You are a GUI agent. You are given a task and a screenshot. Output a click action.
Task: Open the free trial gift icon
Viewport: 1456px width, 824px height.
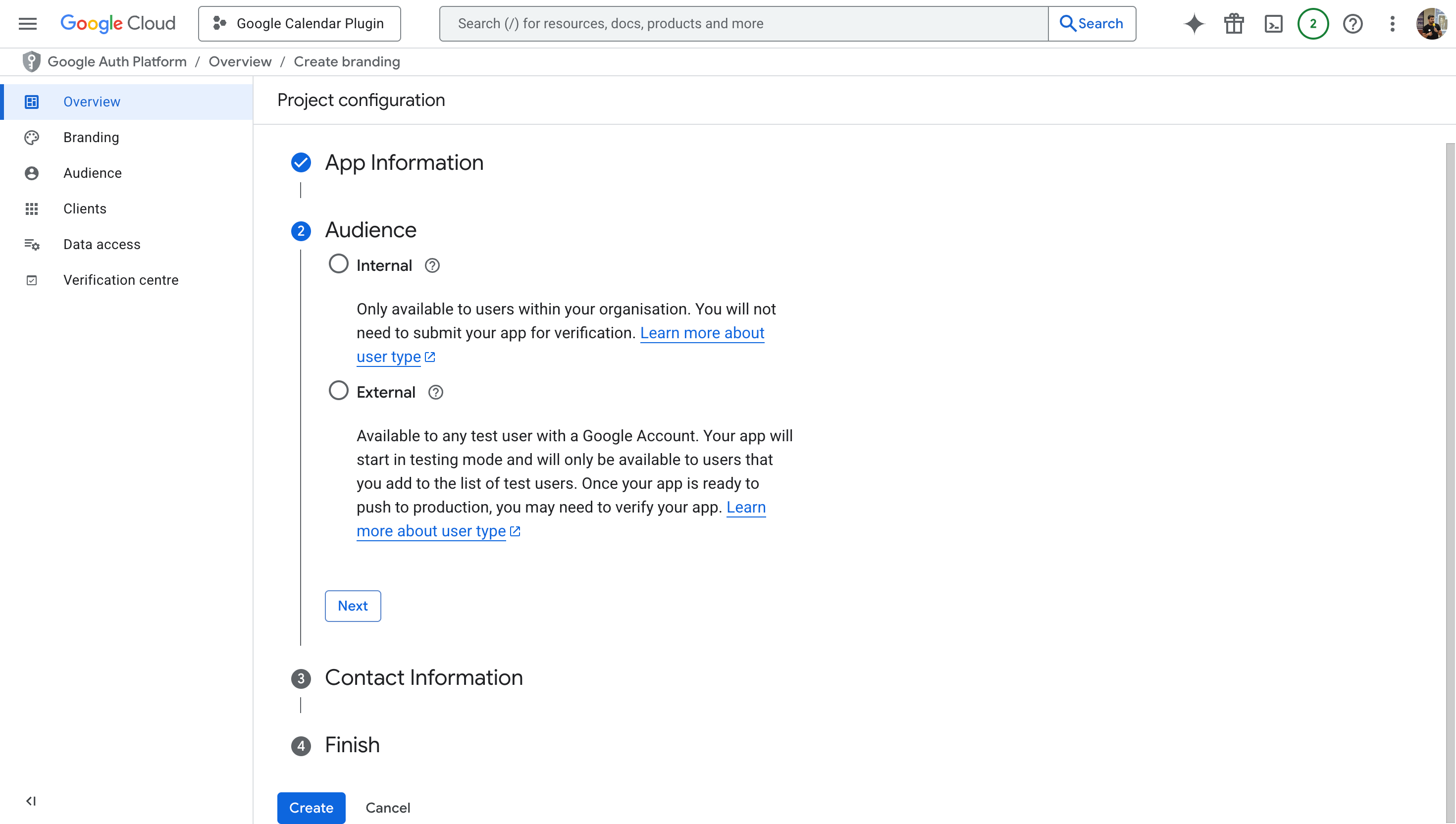pyautogui.click(x=1234, y=24)
